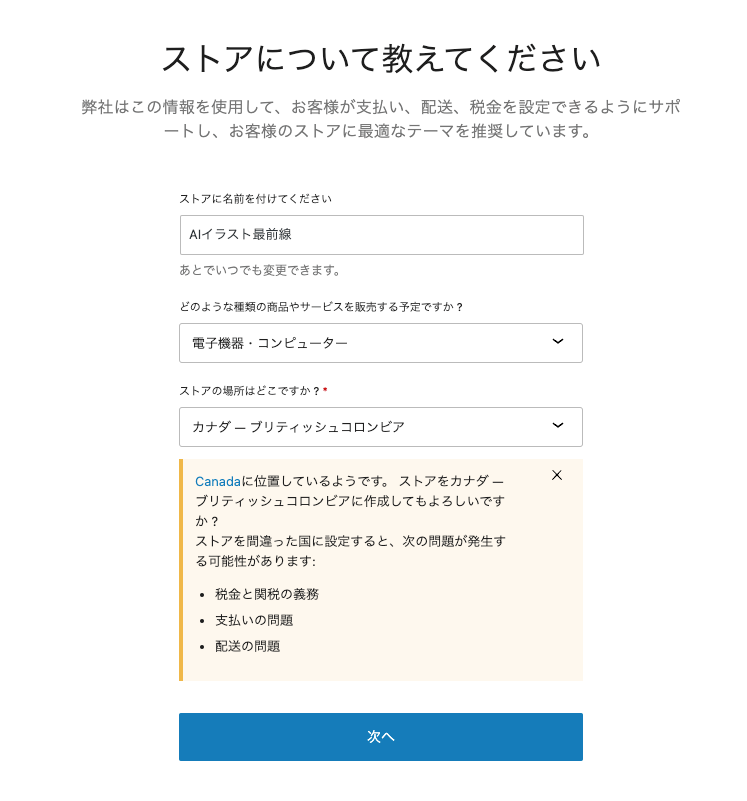Click the chevron arrow on the store location dropdown
Viewport: 747px width, 801px height.
click(558, 426)
